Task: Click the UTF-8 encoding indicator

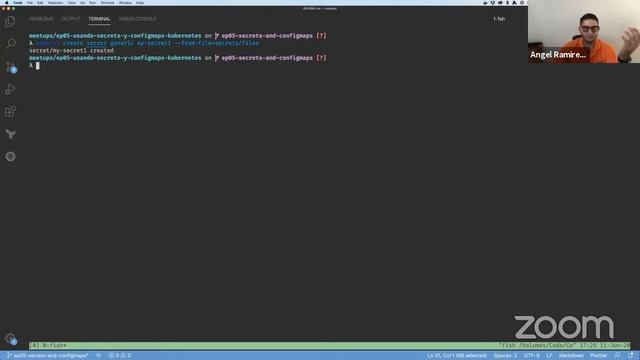Action: [x=531, y=356]
